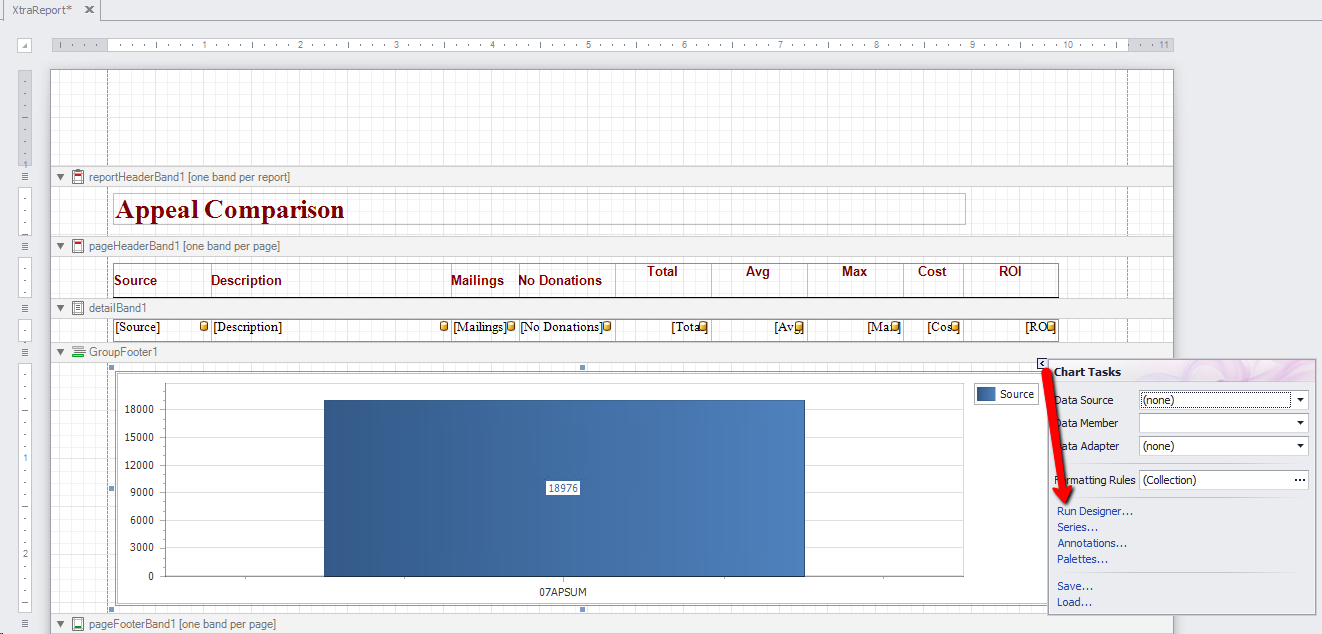
Task: Click the pageFooterBand1 band icon
Action: pos(78,624)
